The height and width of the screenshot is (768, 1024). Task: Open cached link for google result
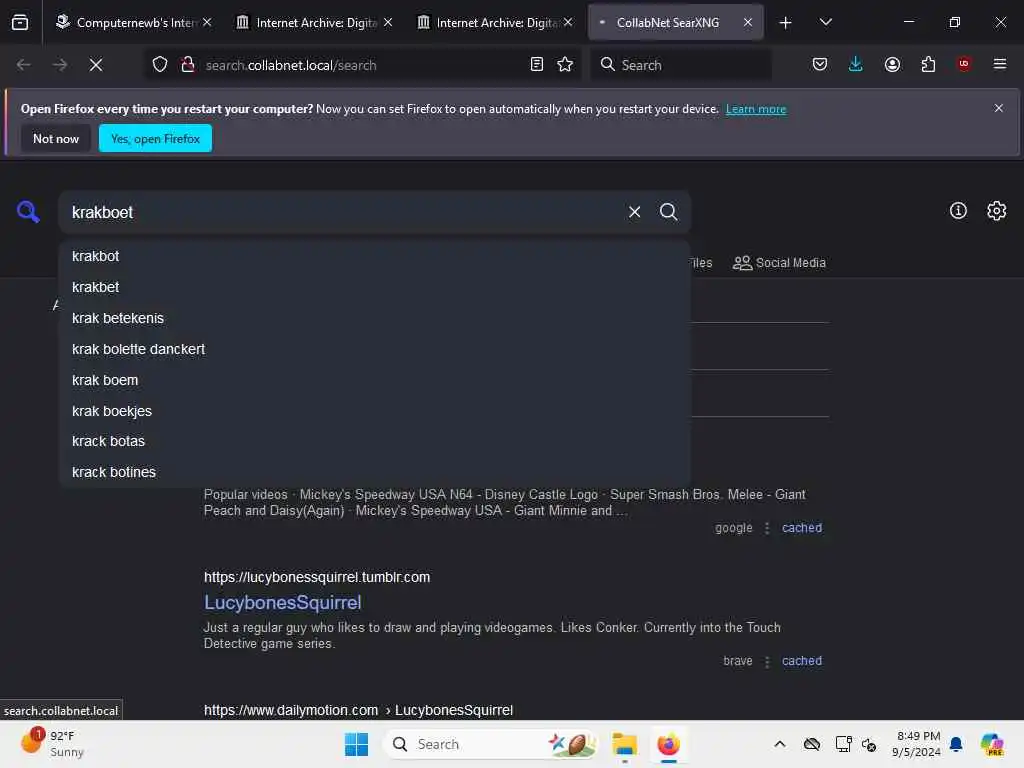pyautogui.click(x=802, y=528)
